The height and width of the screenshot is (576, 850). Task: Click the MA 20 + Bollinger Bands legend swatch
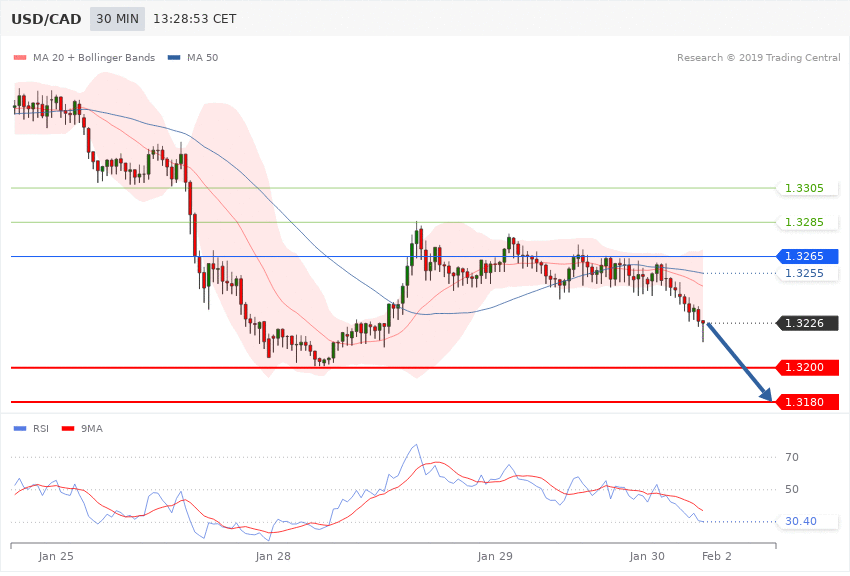click(20, 57)
